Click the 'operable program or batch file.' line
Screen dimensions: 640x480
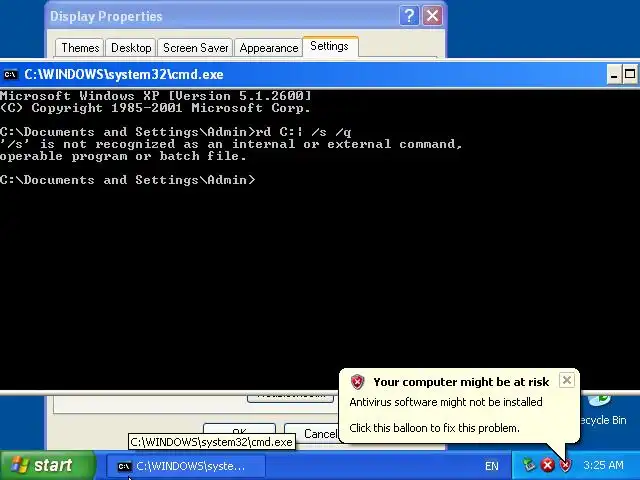click(123, 156)
